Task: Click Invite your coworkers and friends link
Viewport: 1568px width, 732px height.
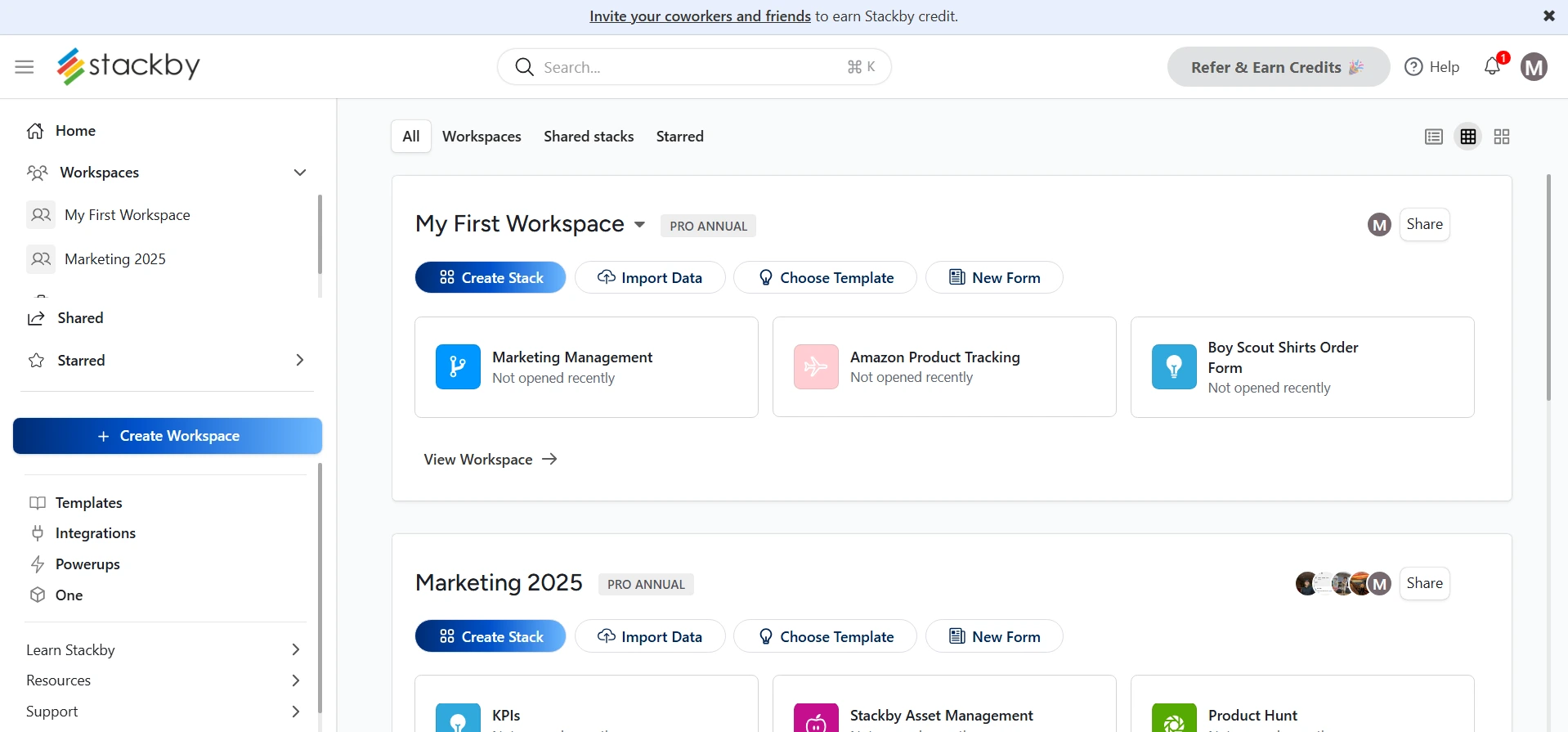Action: click(x=700, y=16)
